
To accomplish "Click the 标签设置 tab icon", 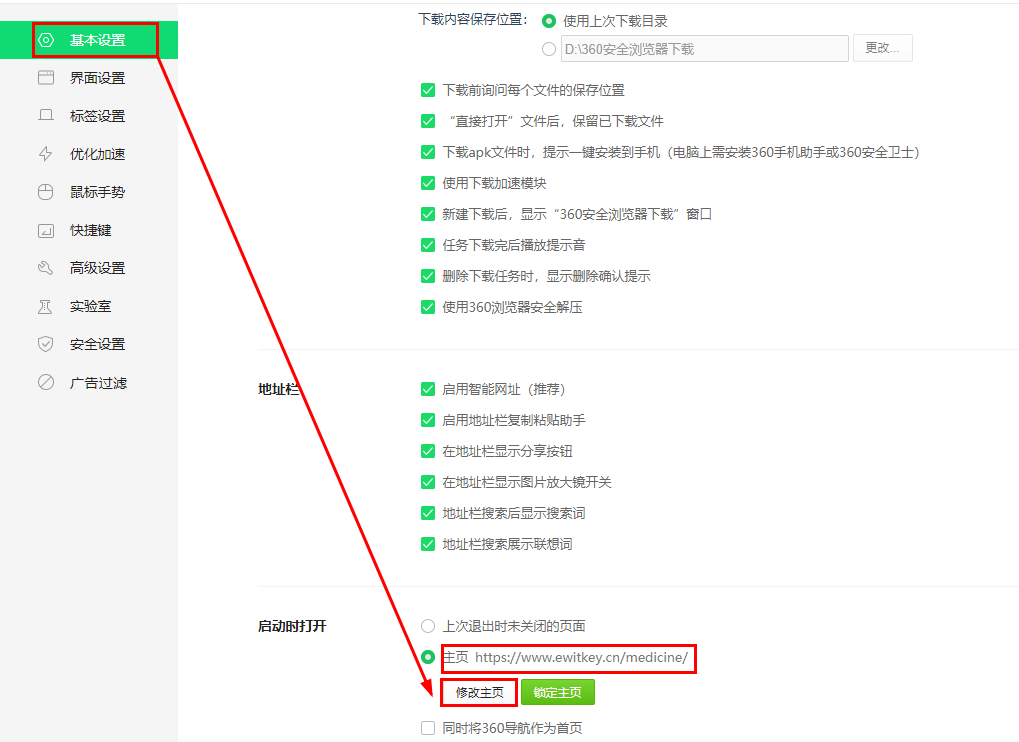I will pos(46,116).
